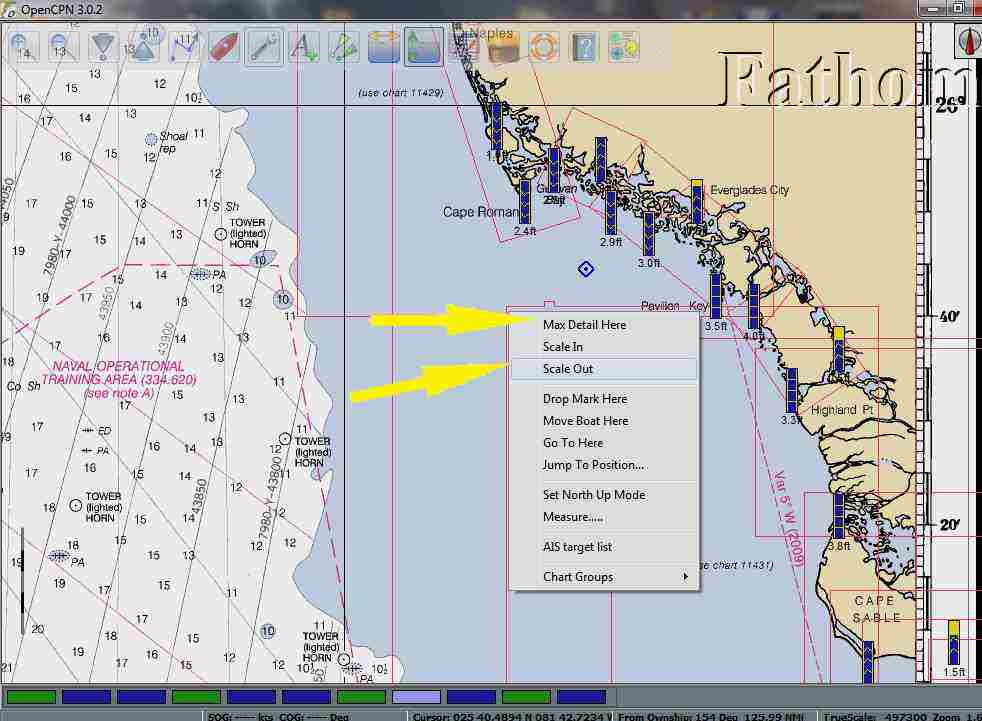Click the CAPE SABLE chart label
982x721 pixels.
(876, 609)
